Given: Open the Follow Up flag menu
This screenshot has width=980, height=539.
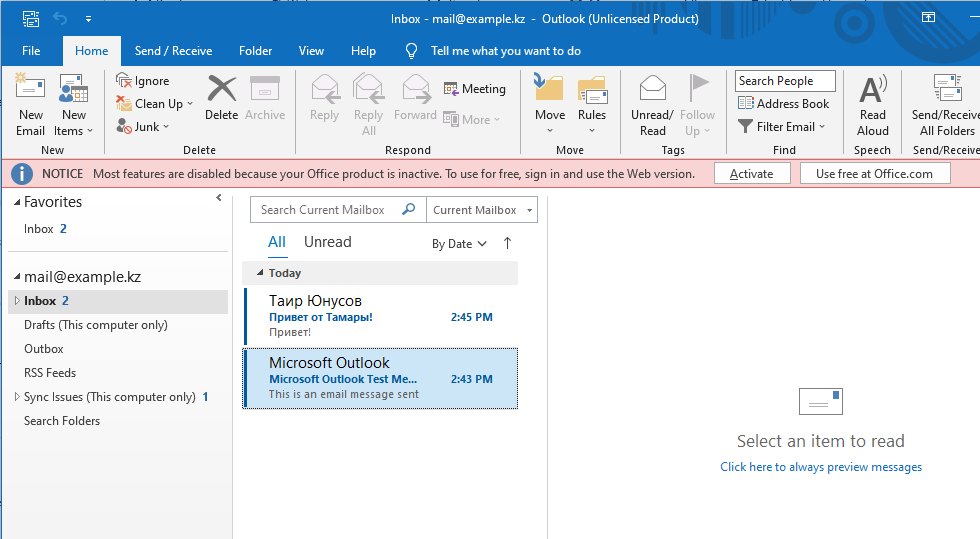Looking at the screenshot, I should 698,104.
